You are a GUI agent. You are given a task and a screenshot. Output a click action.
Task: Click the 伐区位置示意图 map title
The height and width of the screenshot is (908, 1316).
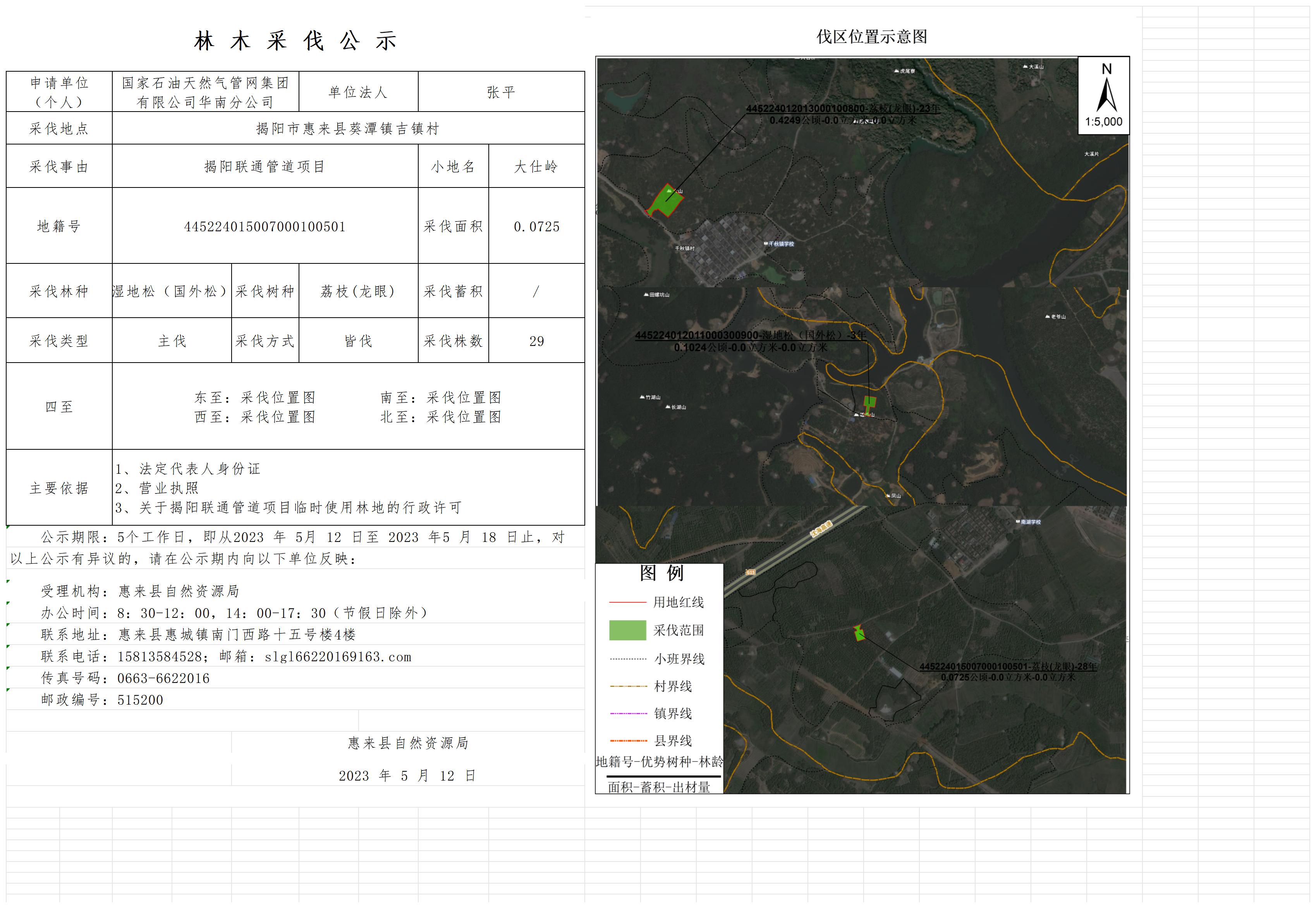pos(871,37)
